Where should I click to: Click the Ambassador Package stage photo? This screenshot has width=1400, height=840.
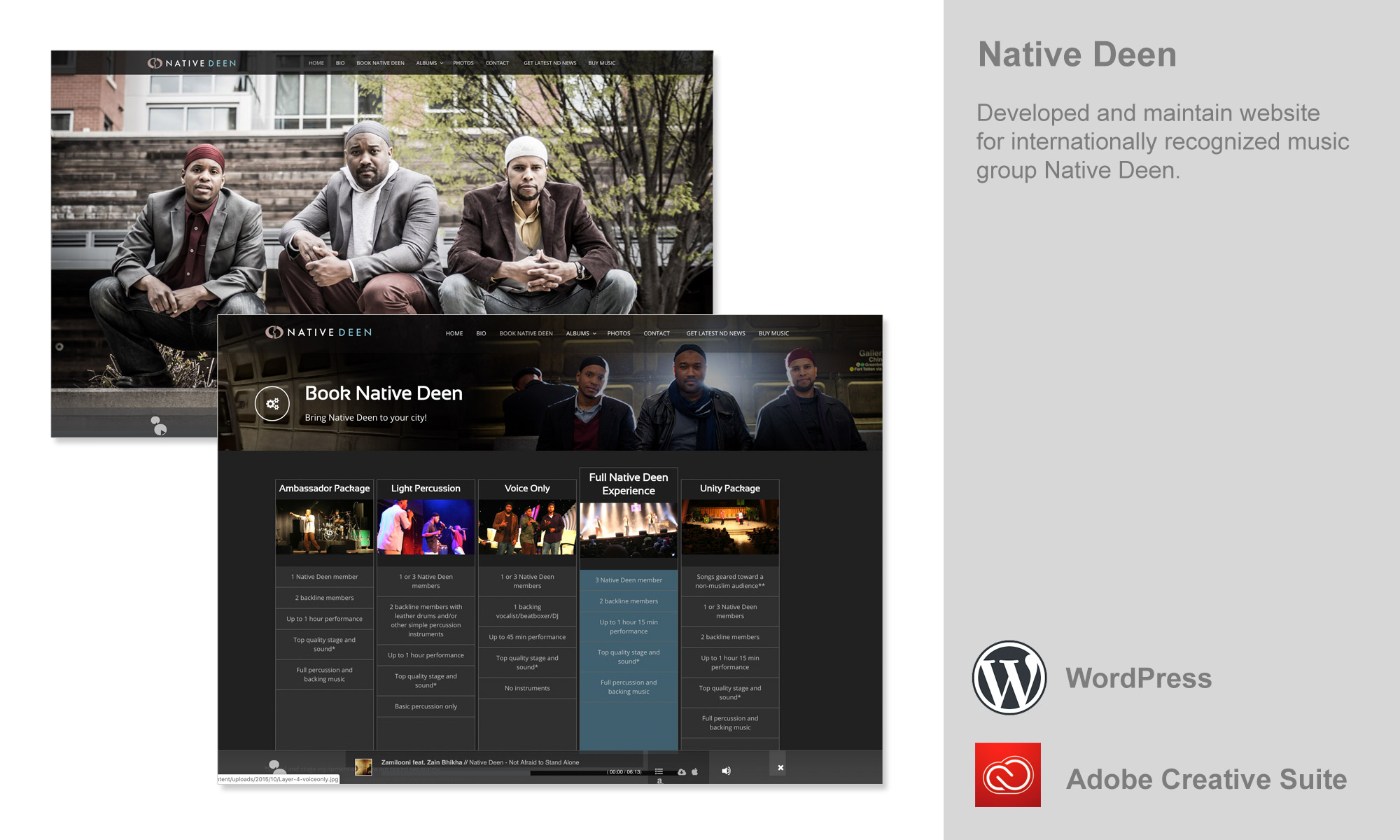pos(324,527)
